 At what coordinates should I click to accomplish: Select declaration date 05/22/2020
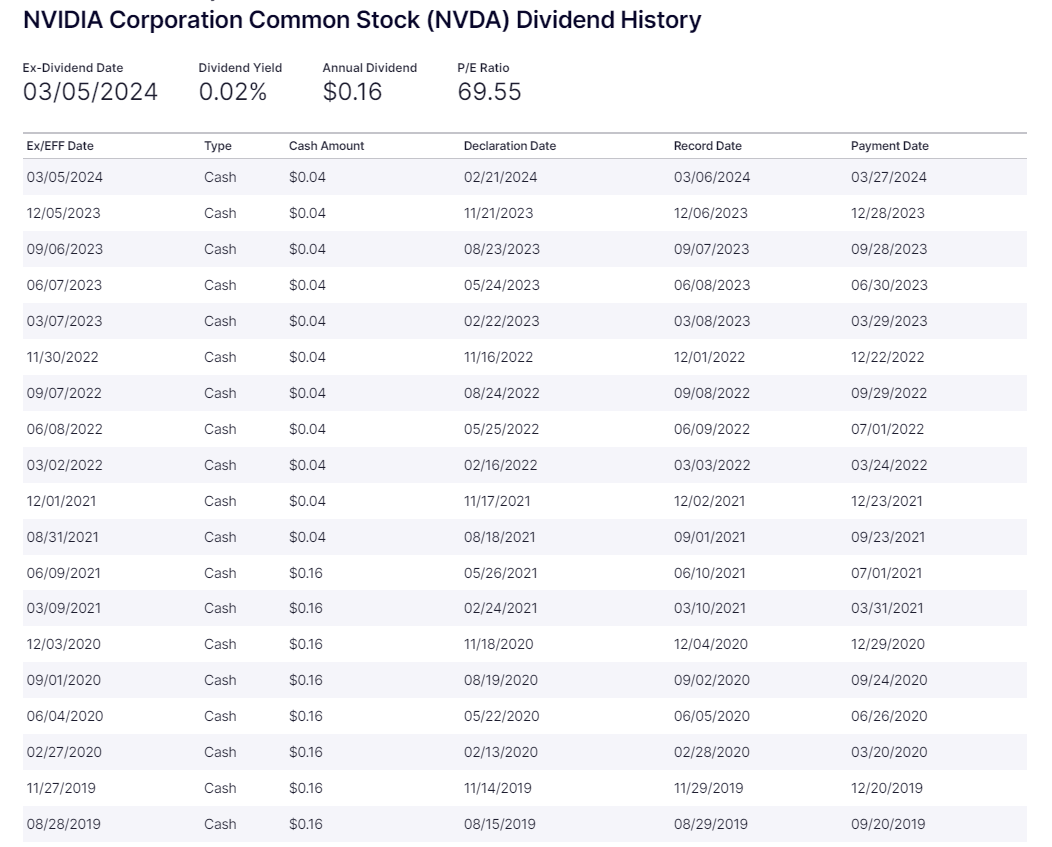pyautogui.click(x=502, y=717)
